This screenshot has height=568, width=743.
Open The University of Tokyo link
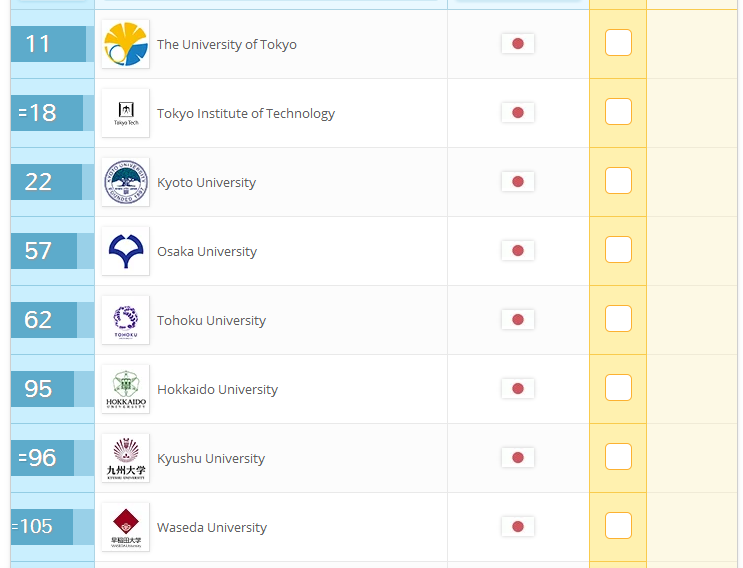click(x=226, y=45)
